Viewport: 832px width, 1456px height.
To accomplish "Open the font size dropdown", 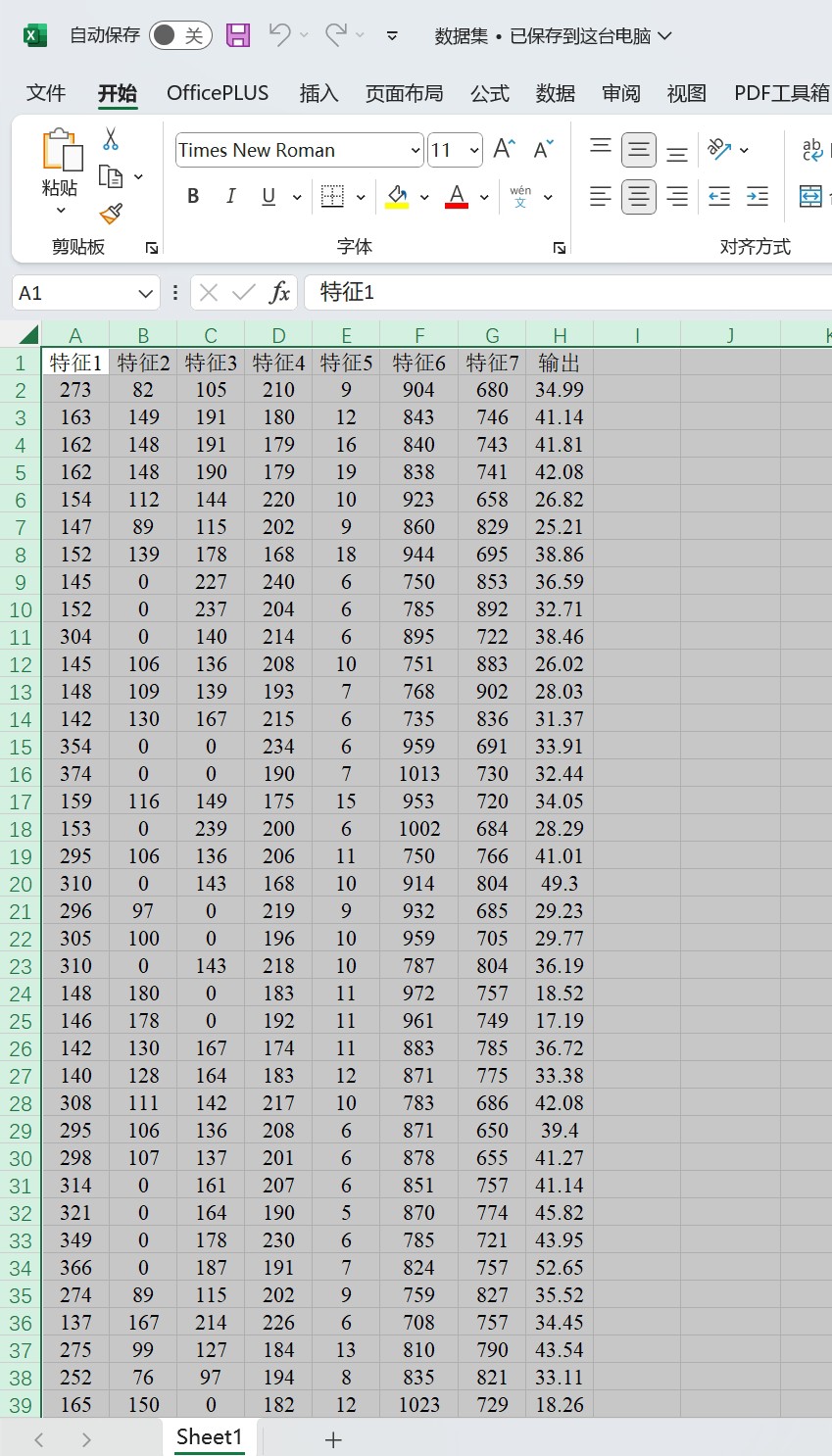I will pyautogui.click(x=475, y=150).
